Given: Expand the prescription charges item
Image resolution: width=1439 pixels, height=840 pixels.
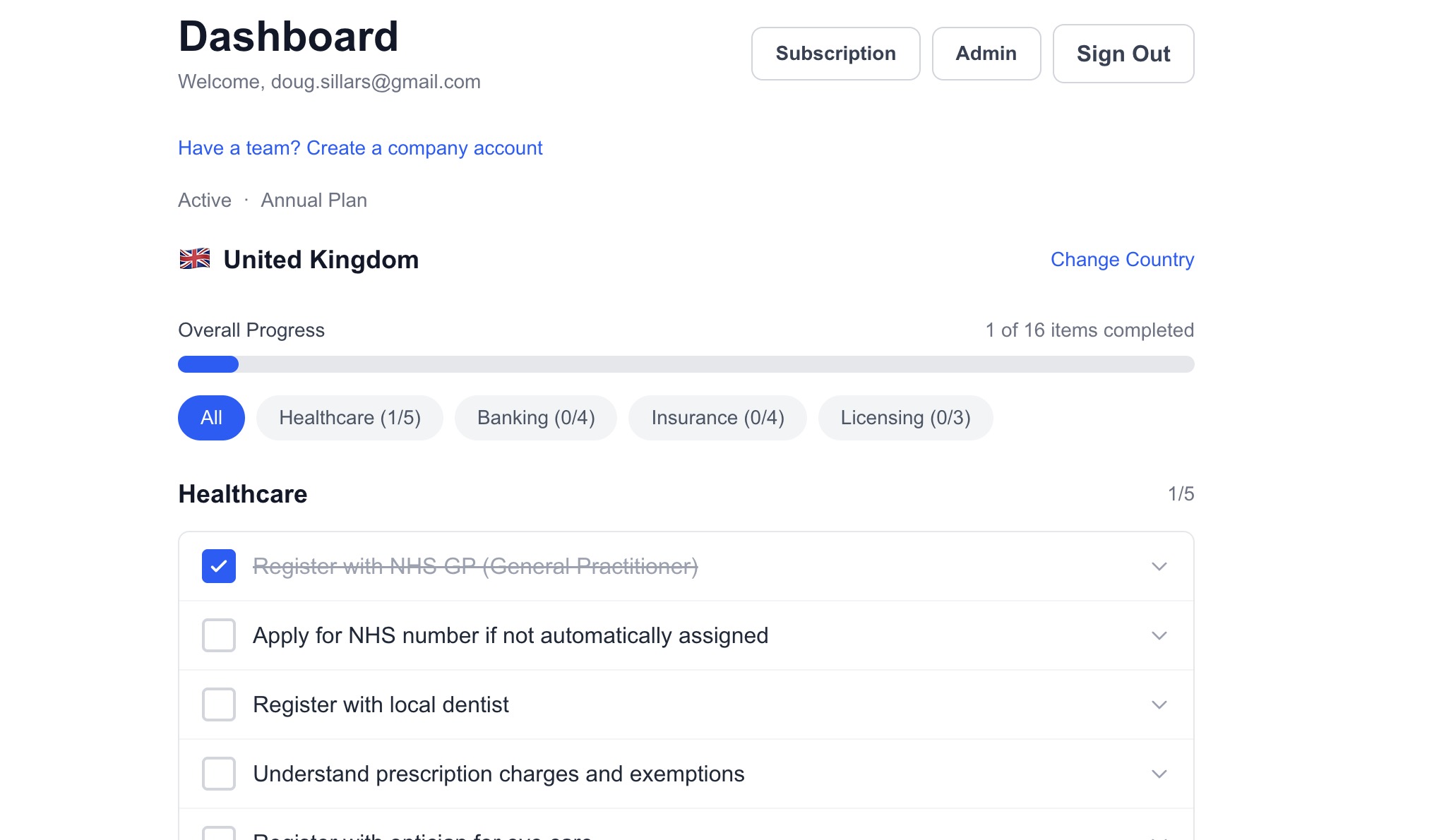Looking at the screenshot, I should click(x=1158, y=773).
